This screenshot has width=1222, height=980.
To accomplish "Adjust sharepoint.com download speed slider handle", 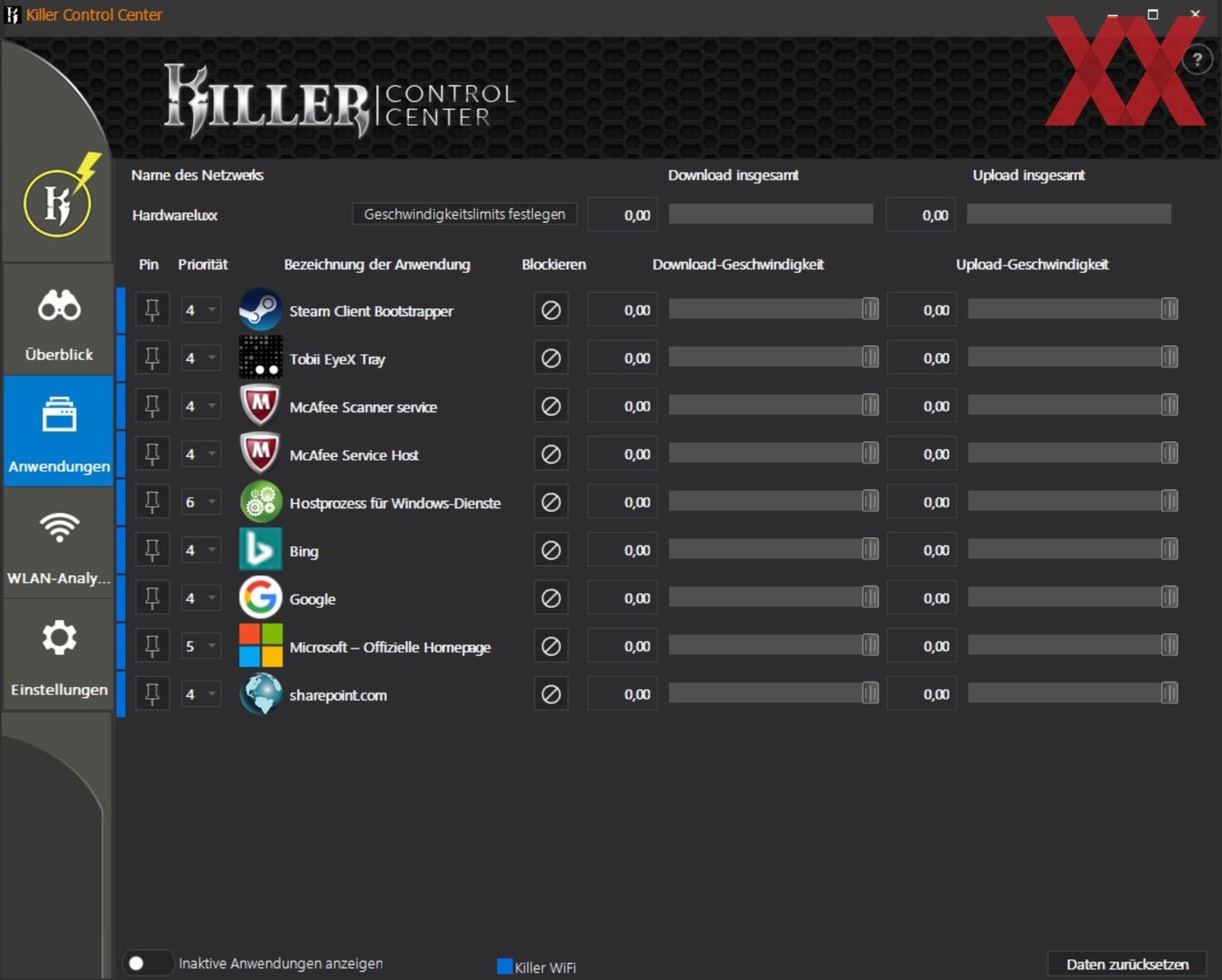I will [870, 693].
